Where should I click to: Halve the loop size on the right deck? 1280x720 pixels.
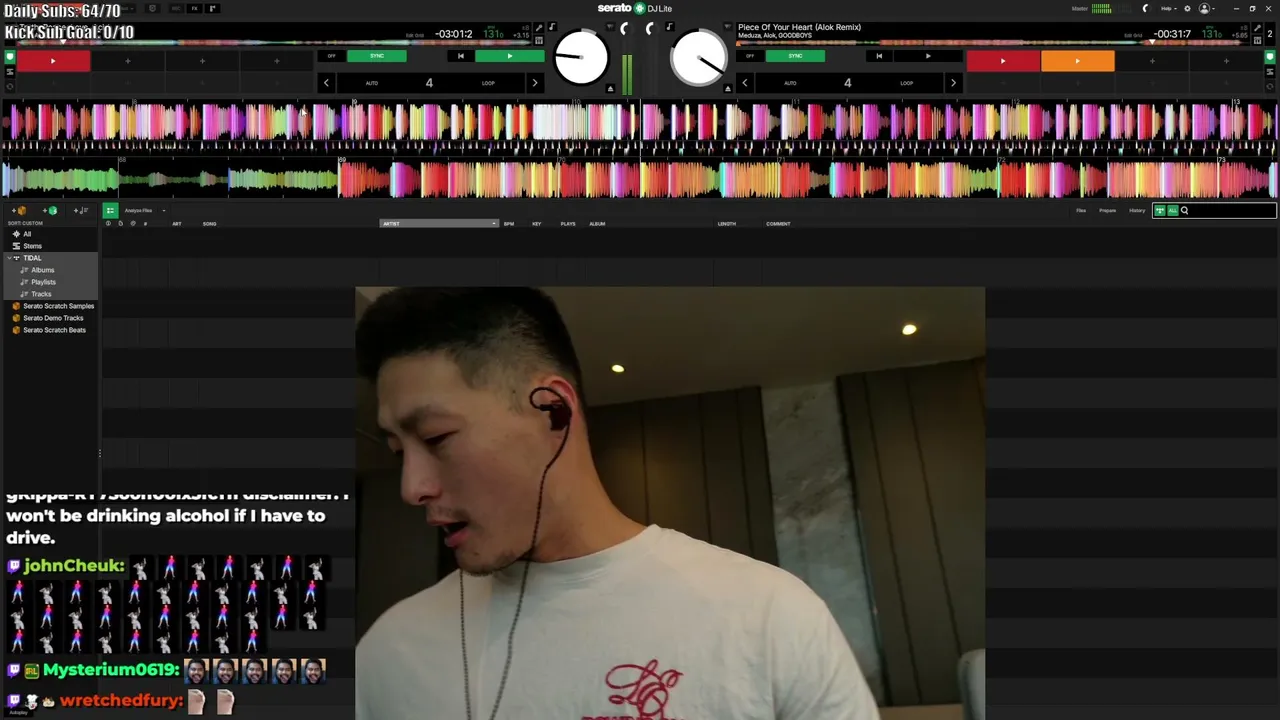(744, 83)
